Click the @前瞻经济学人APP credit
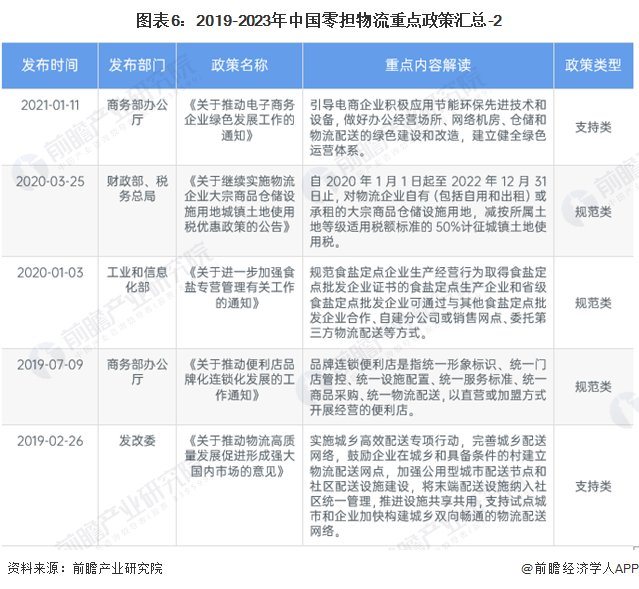Screen dimensions: 639x589 (x=580, y=569)
